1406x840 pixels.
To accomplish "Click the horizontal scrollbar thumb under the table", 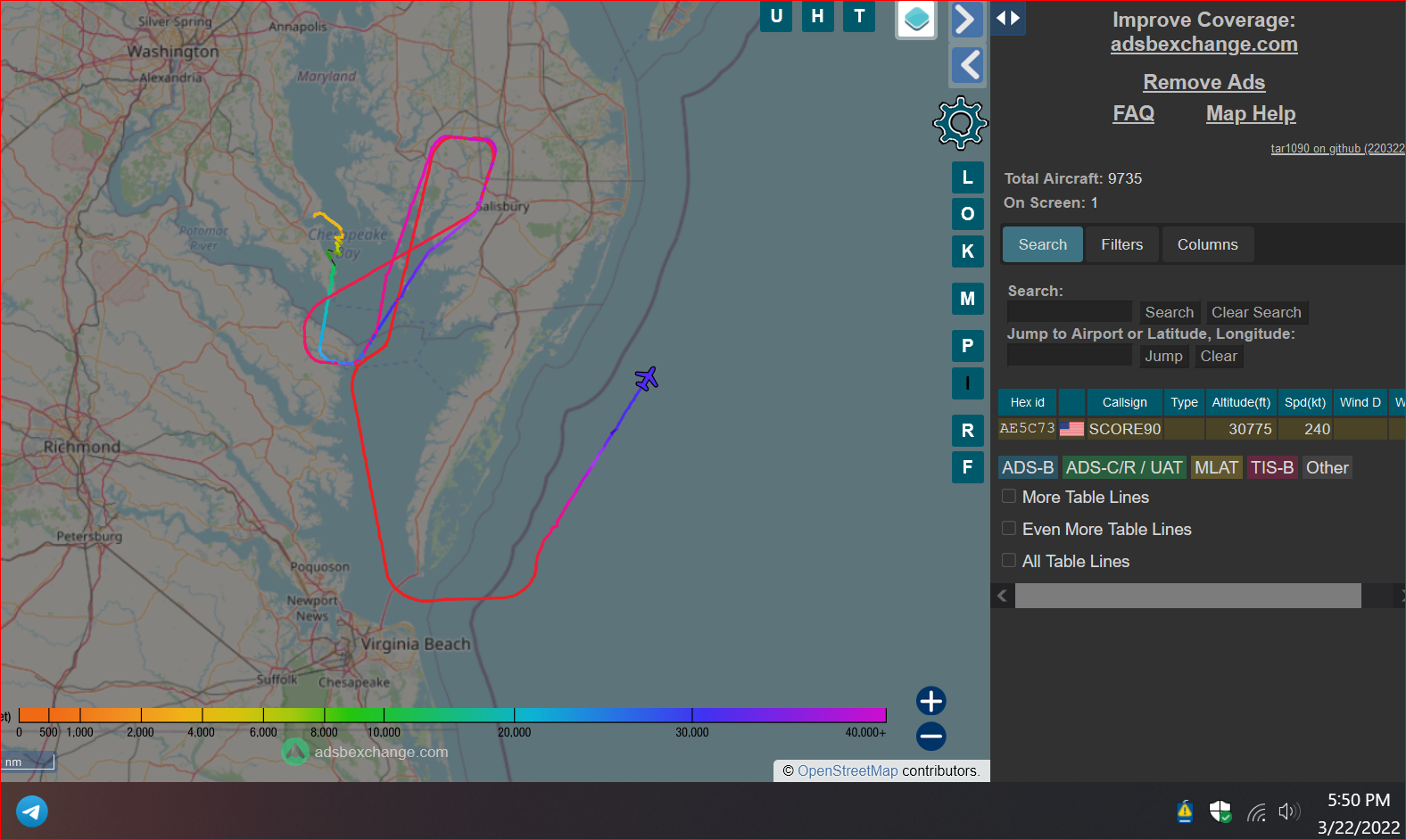I will click(x=1188, y=596).
